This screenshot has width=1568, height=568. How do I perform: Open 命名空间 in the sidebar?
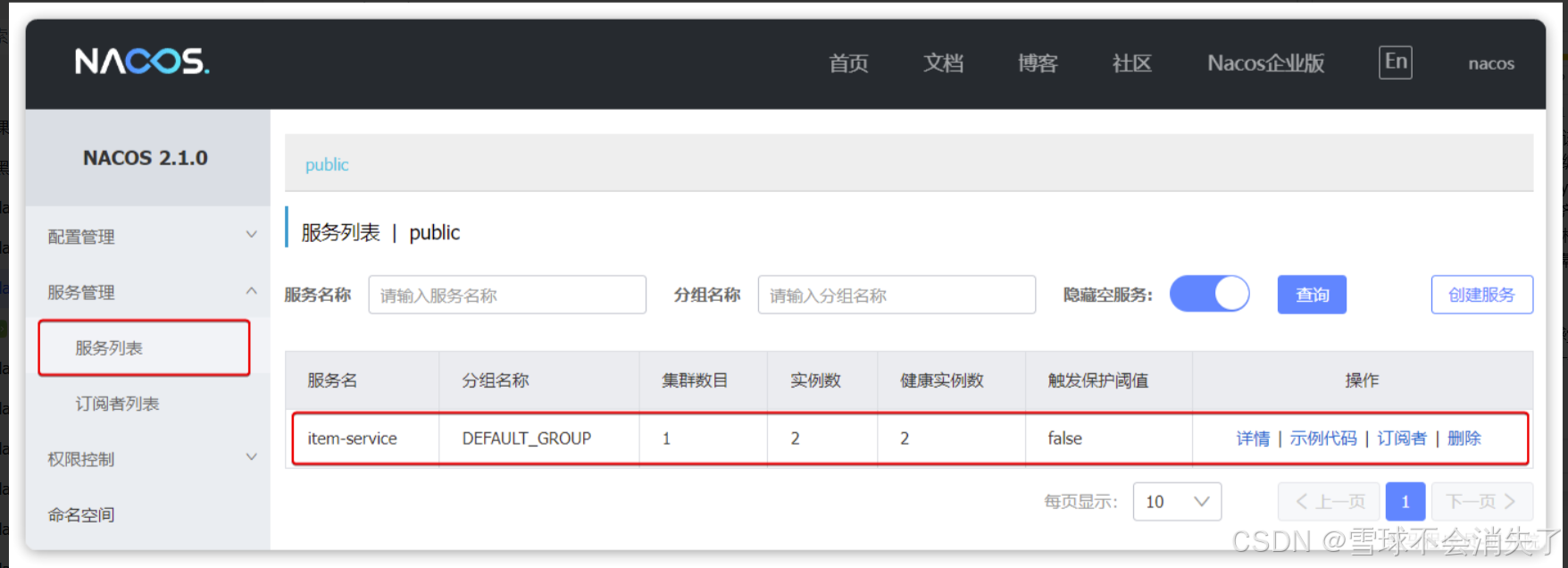coord(81,514)
